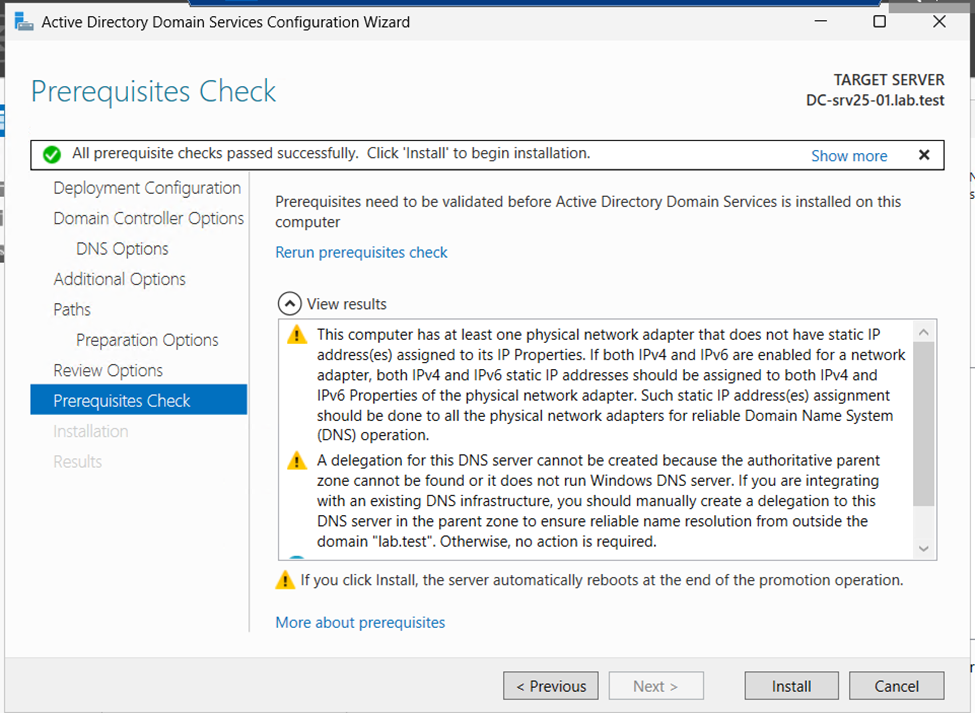Go to Deployment Configuration step

point(147,188)
